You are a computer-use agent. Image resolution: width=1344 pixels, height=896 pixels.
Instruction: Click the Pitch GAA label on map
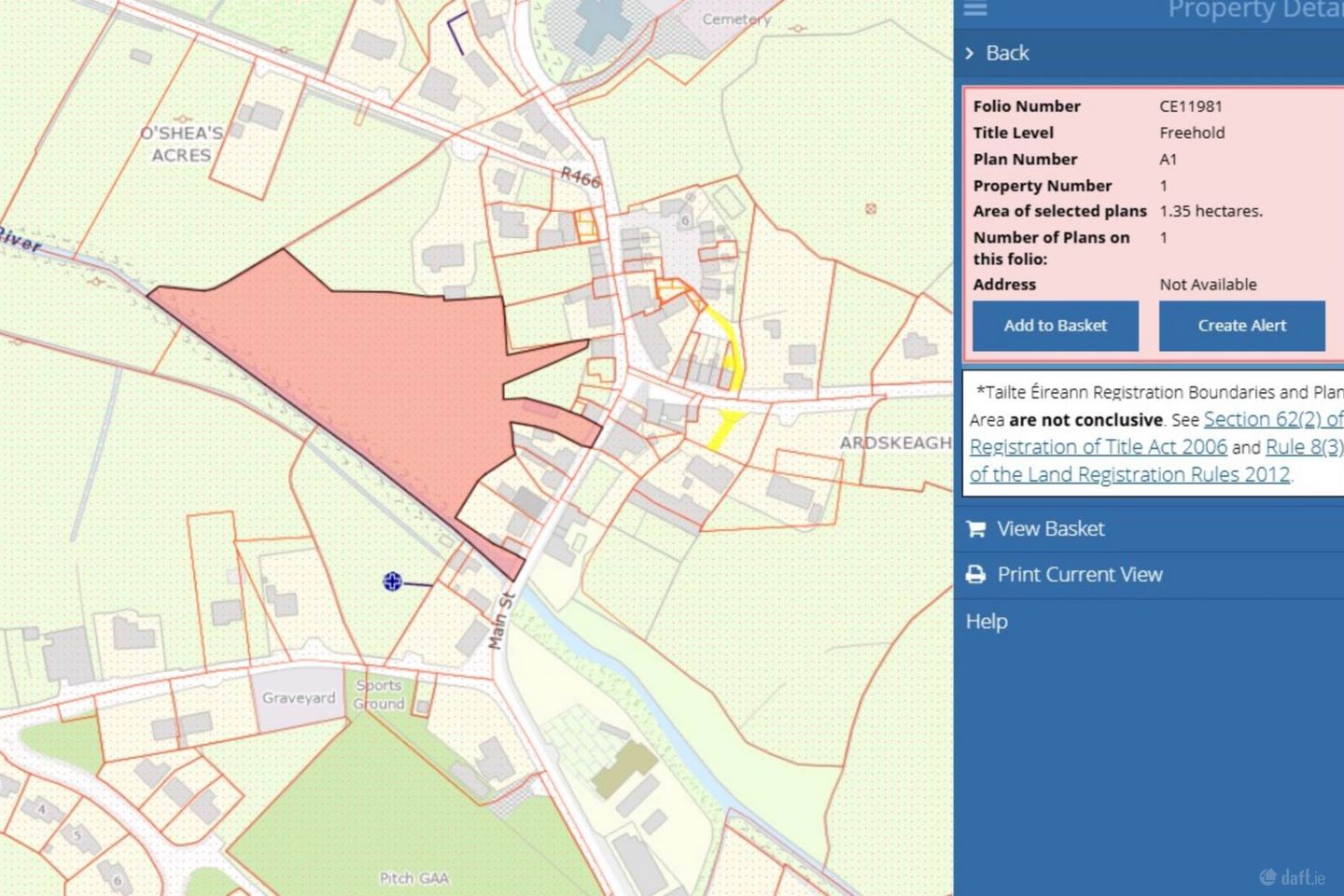coord(413,878)
